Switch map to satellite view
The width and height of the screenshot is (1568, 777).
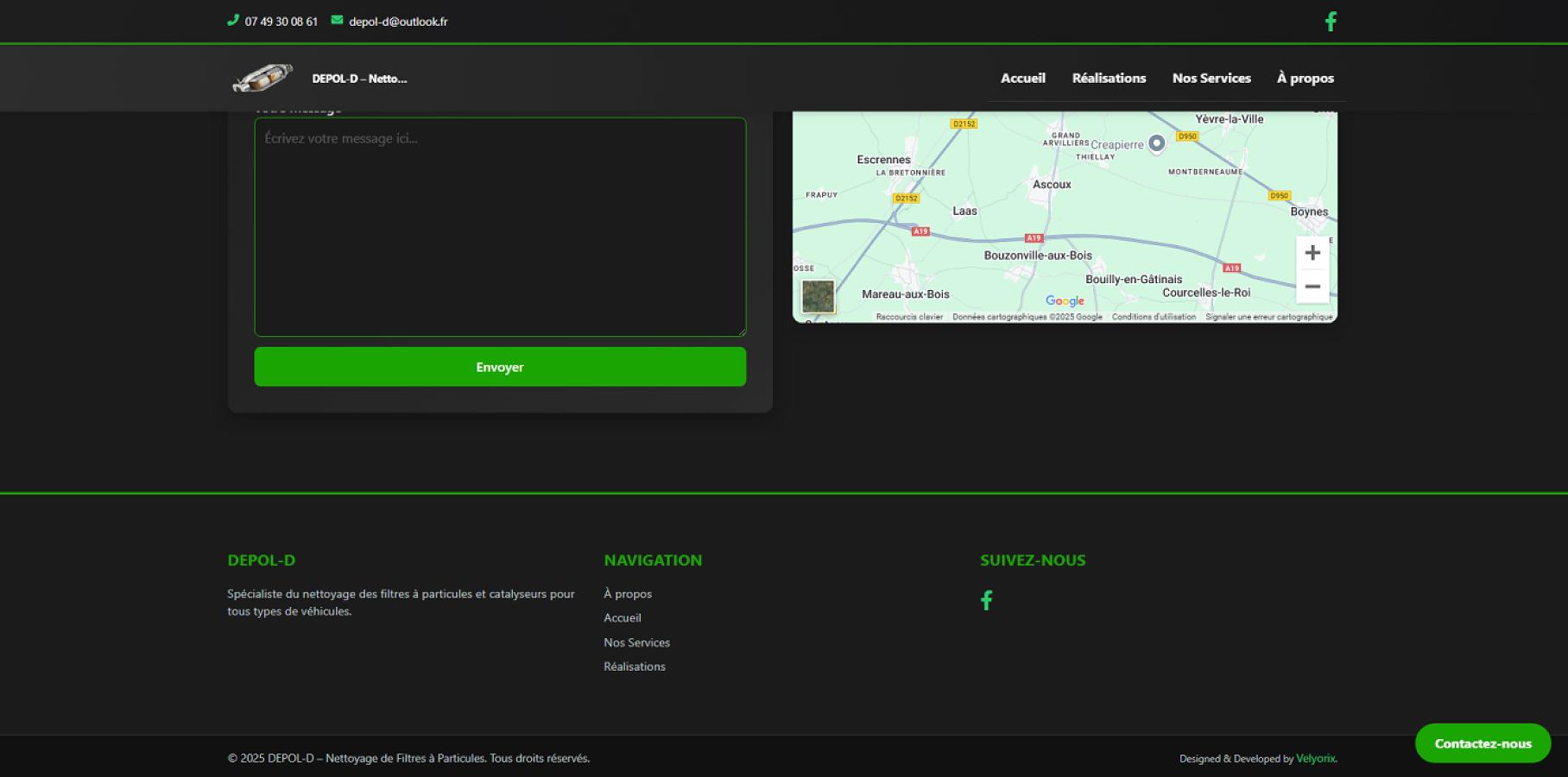pos(817,298)
